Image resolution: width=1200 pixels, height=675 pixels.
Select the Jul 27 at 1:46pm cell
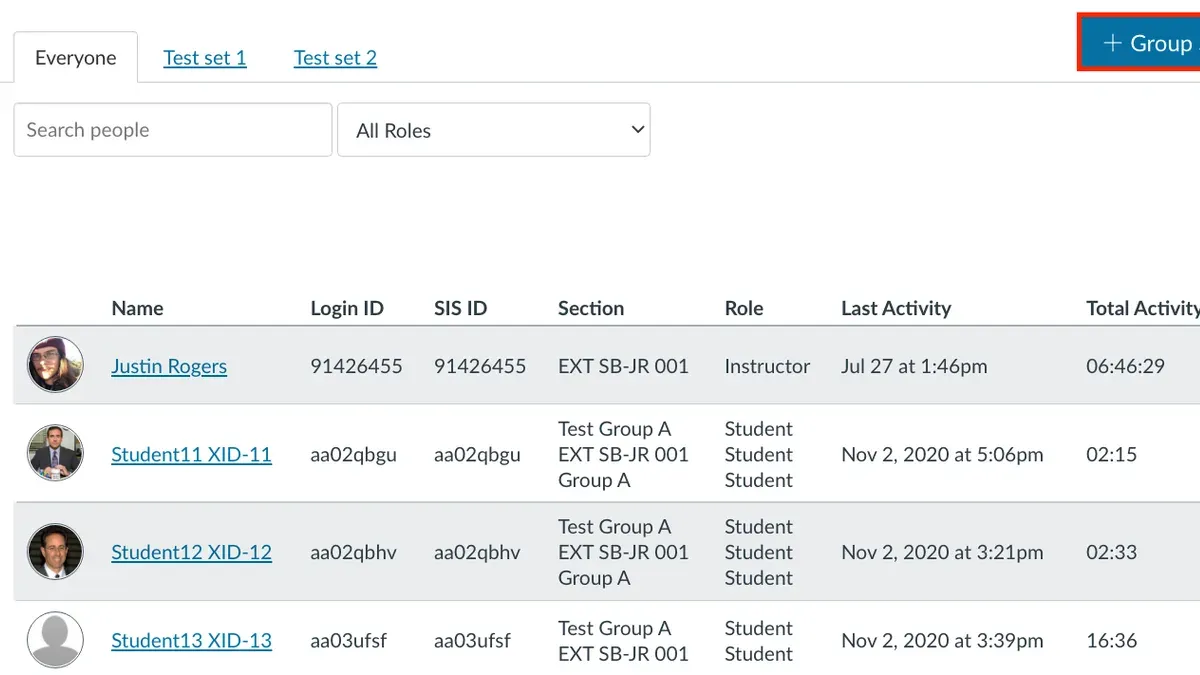click(x=914, y=366)
